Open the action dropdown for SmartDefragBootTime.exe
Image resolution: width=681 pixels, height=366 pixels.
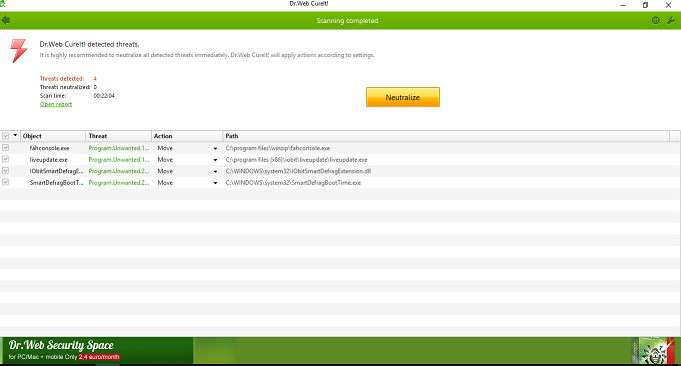215,183
